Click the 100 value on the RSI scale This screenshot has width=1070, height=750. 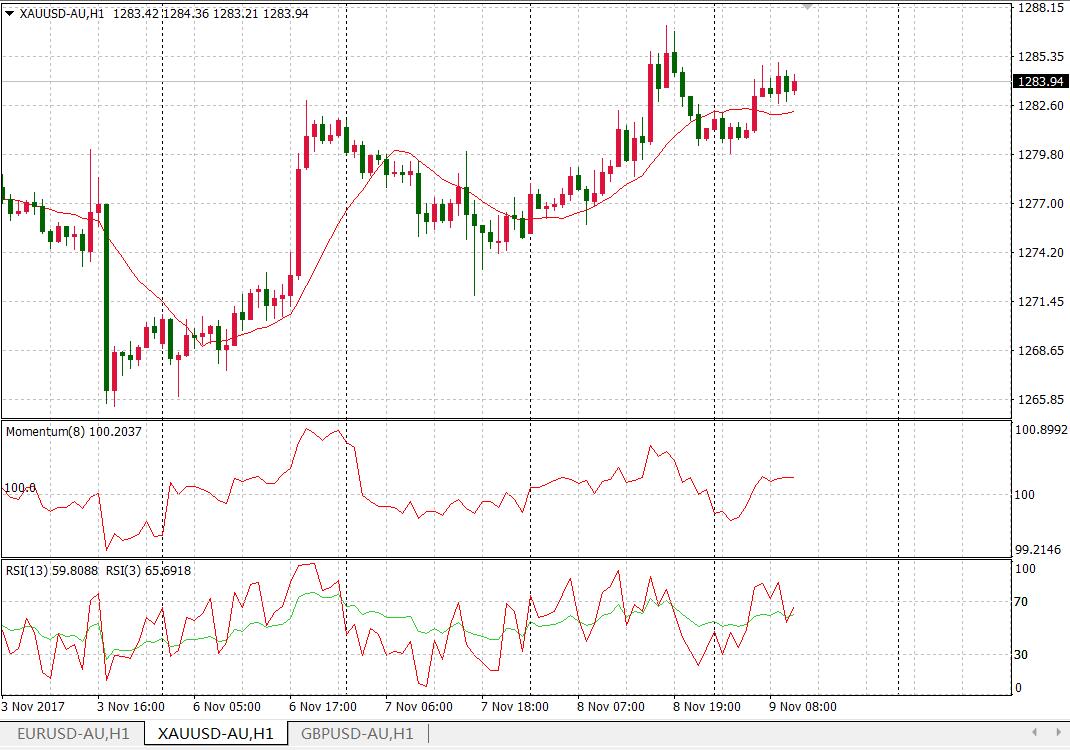click(x=1025, y=569)
